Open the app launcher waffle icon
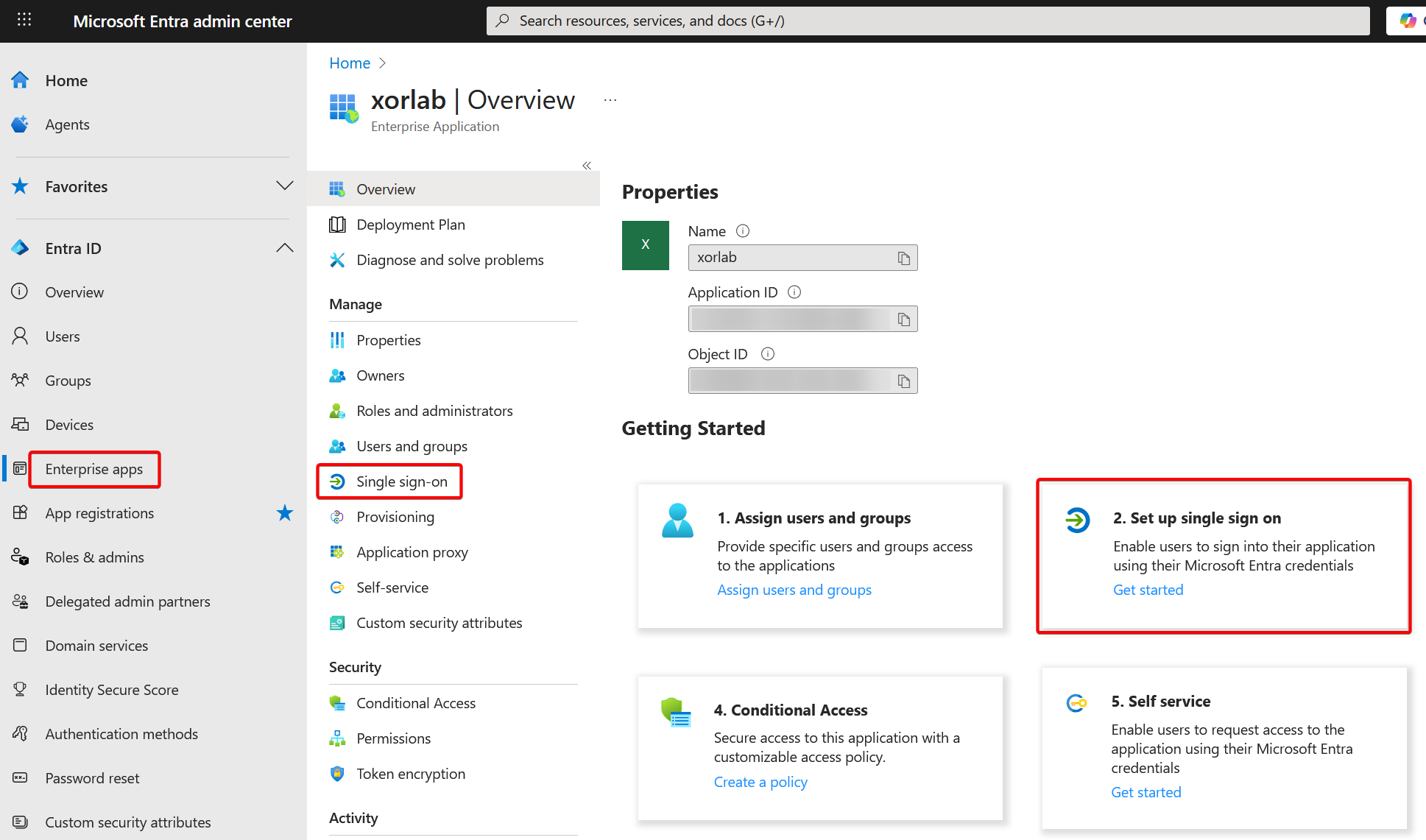 click(24, 20)
